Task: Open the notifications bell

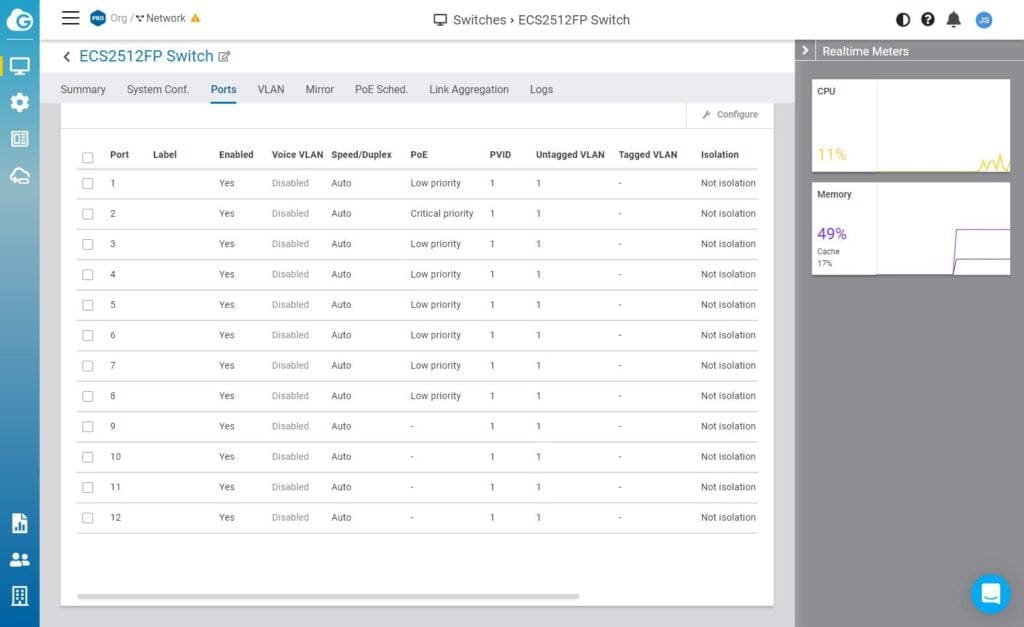Action: click(x=954, y=19)
